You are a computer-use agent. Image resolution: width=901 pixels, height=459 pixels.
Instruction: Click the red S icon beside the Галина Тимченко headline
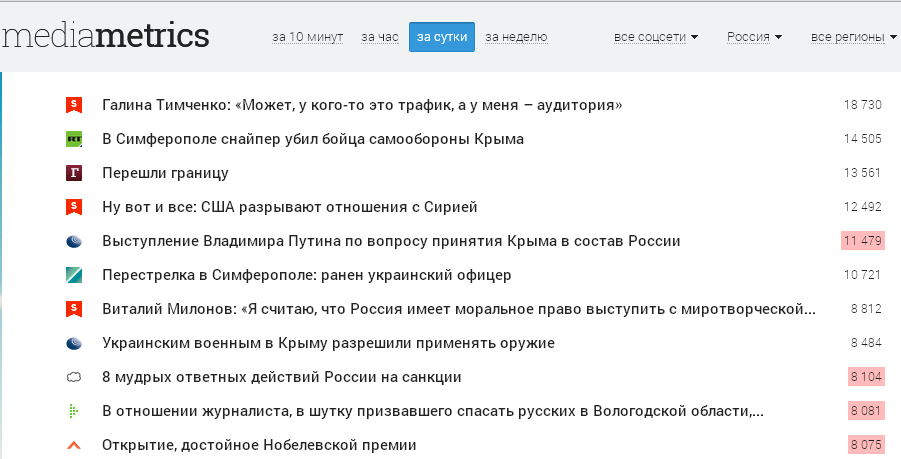73,105
